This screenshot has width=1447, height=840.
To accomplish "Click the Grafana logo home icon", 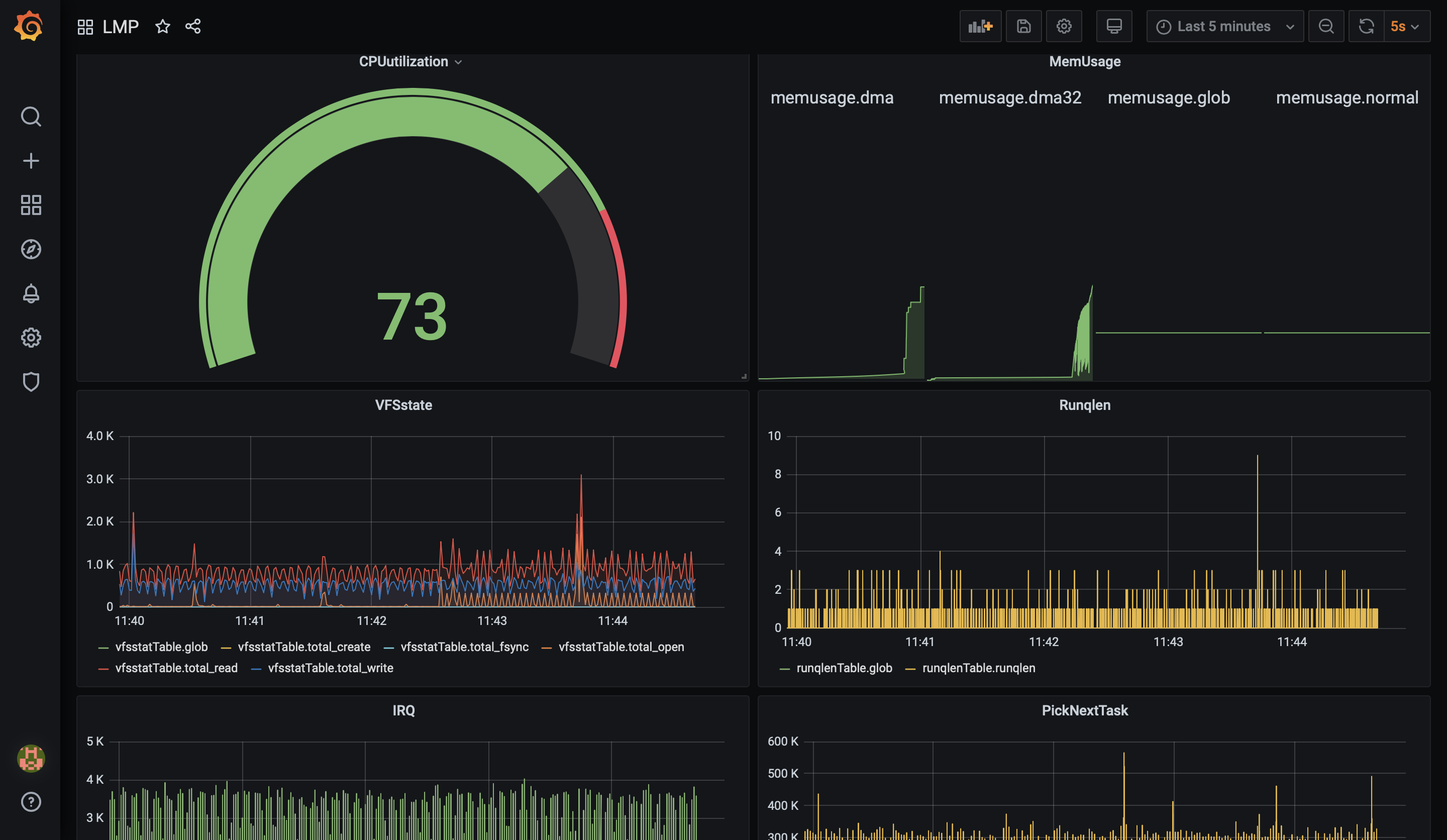I will click(x=29, y=26).
